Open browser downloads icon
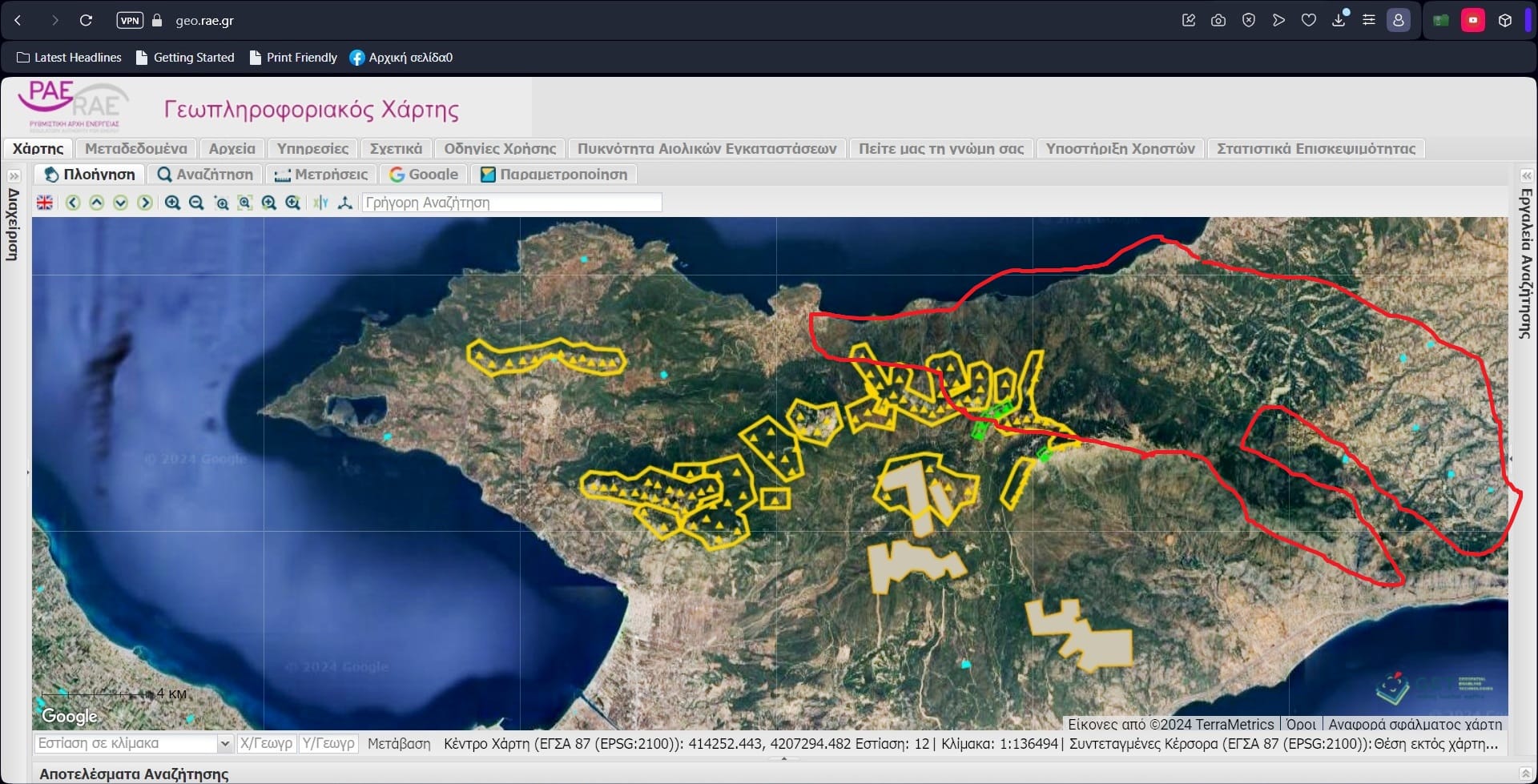This screenshot has width=1538, height=784. [1339, 20]
